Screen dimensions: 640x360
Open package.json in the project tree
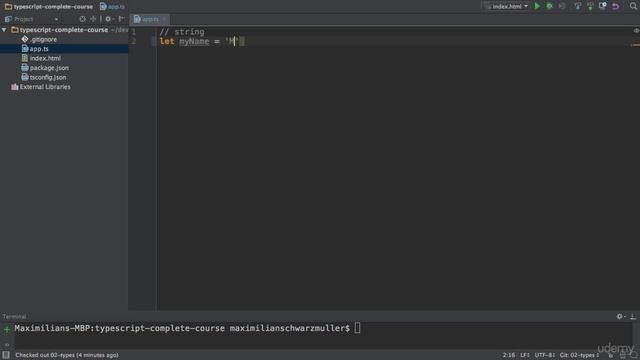point(49,68)
